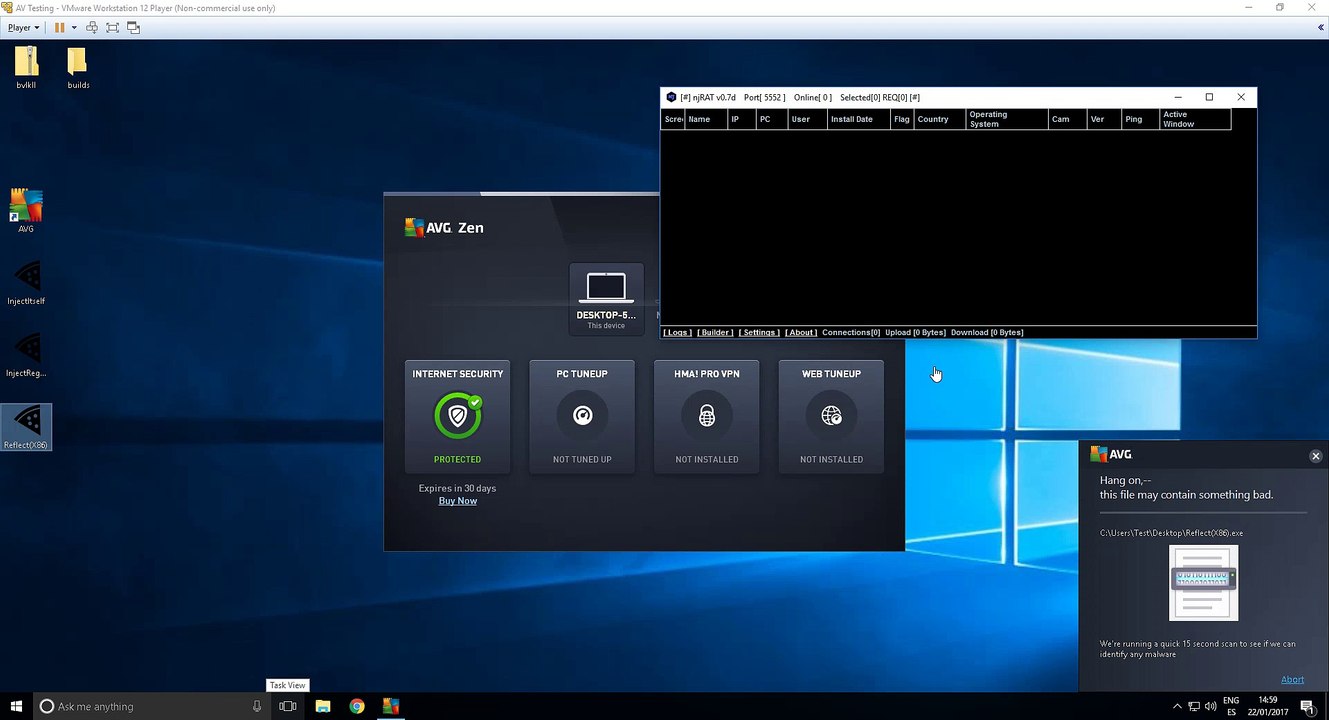Click the AVG Zen logo title
Image resolution: width=1329 pixels, height=720 pixels.
coord(444,227)
